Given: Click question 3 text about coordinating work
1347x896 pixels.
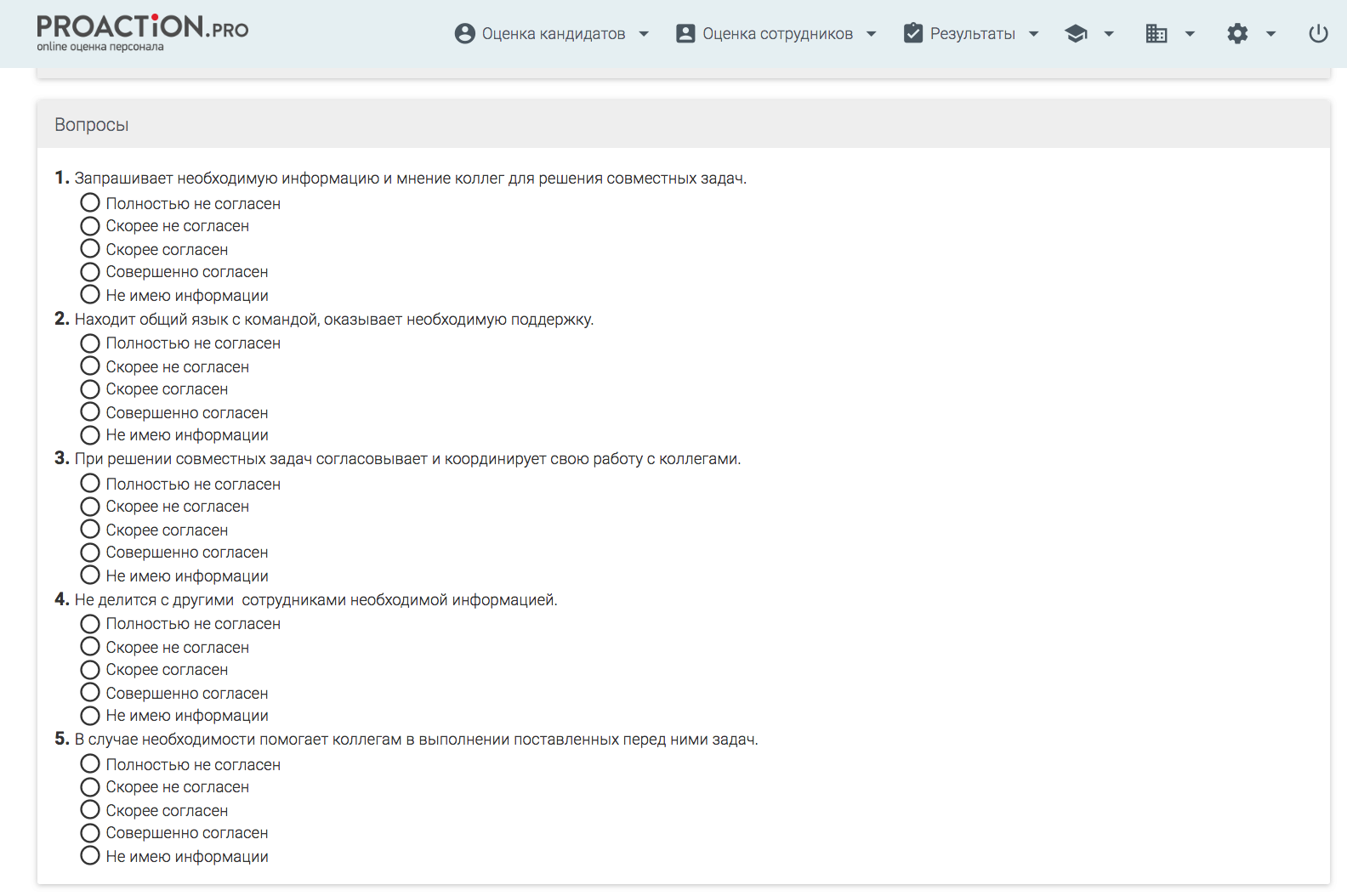Looking at the screenshot, I should click(x=407, y=459).
